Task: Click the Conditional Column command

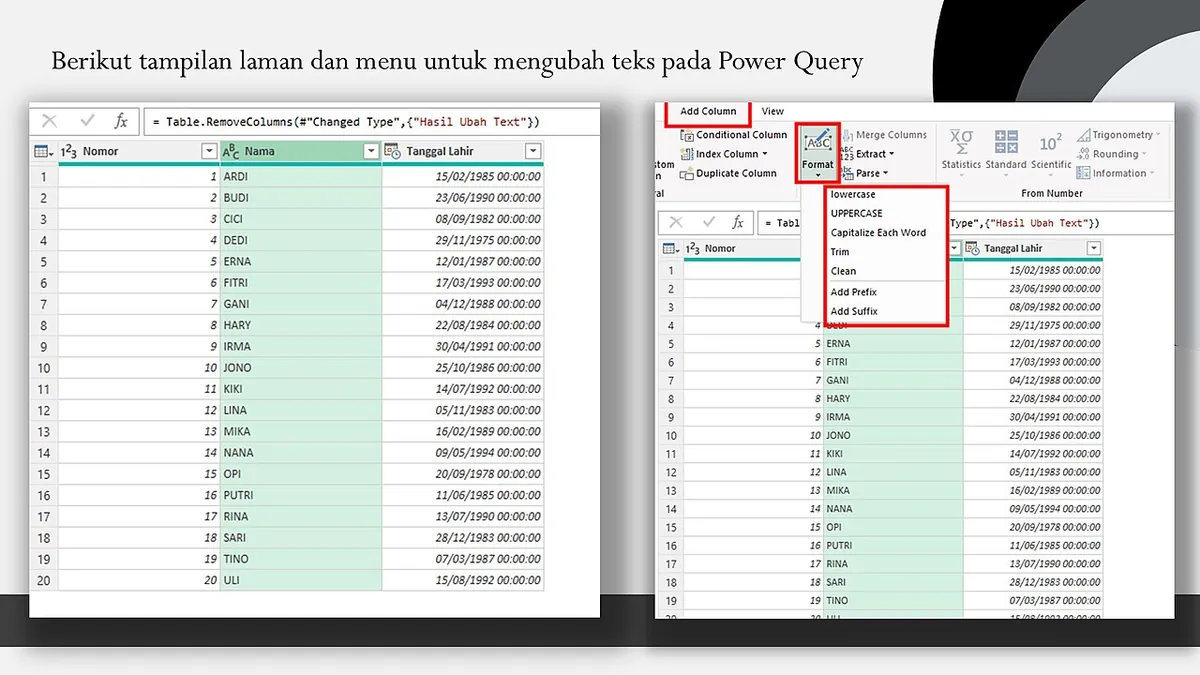Action: click(734, 135)
